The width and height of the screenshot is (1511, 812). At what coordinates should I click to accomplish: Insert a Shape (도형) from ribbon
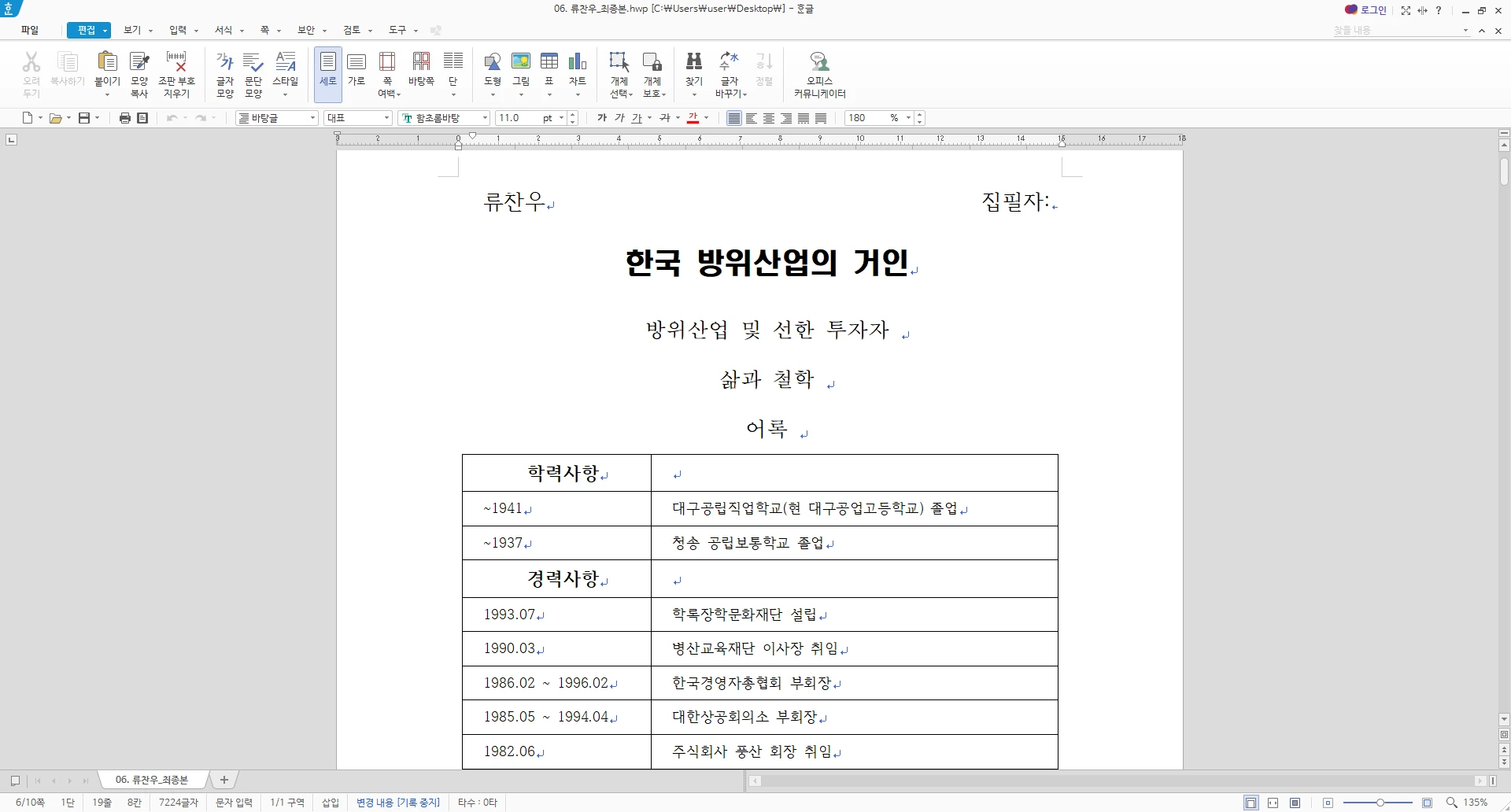(x=493, y=75)
